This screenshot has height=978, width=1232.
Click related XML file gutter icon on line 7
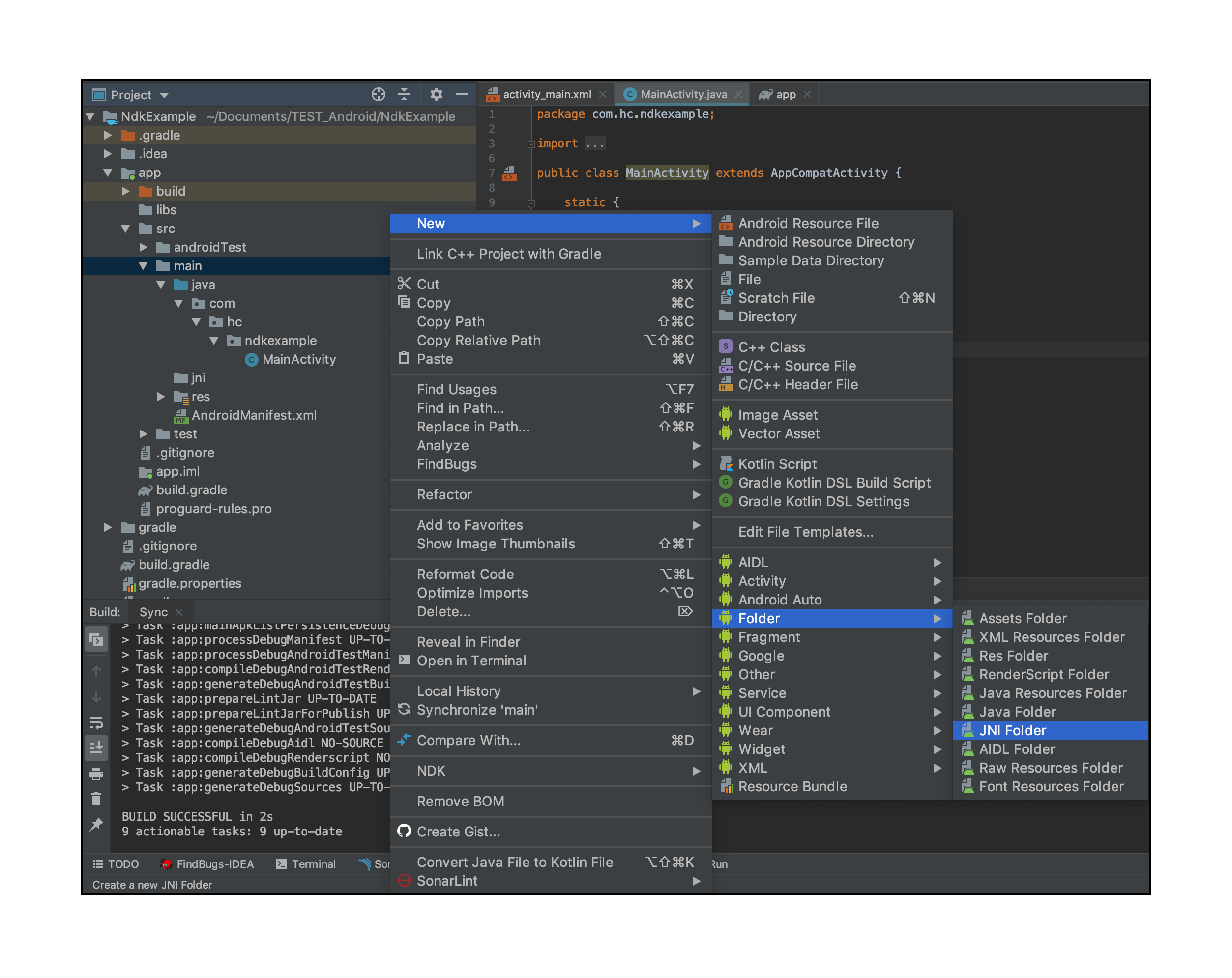point(509,173)
